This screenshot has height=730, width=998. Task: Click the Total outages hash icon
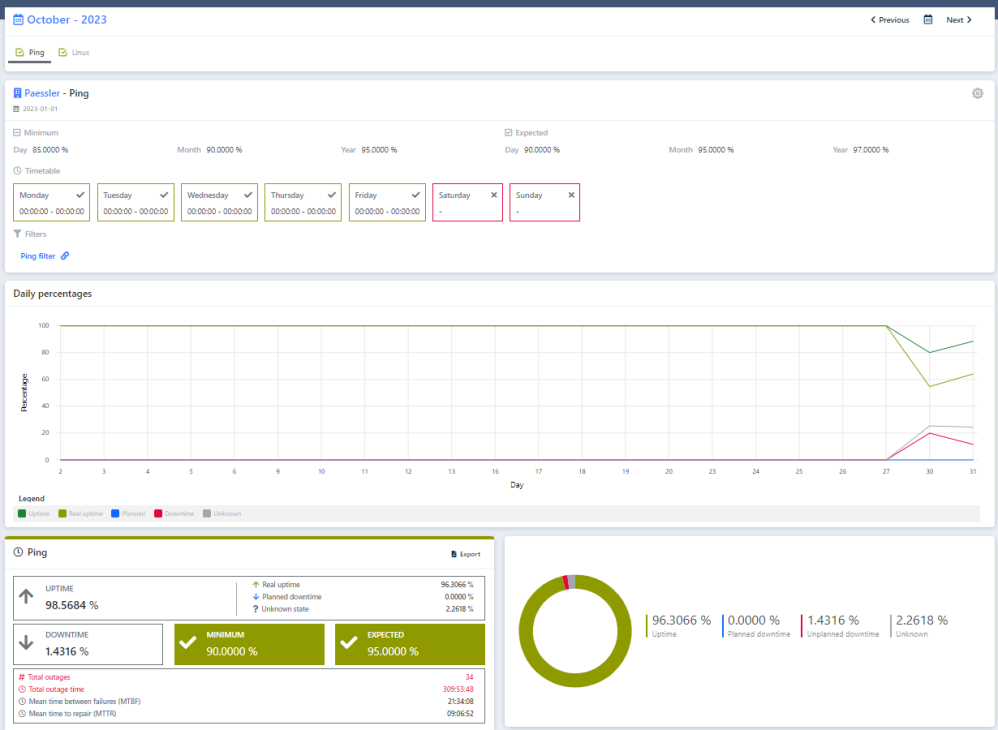[22, 677]
